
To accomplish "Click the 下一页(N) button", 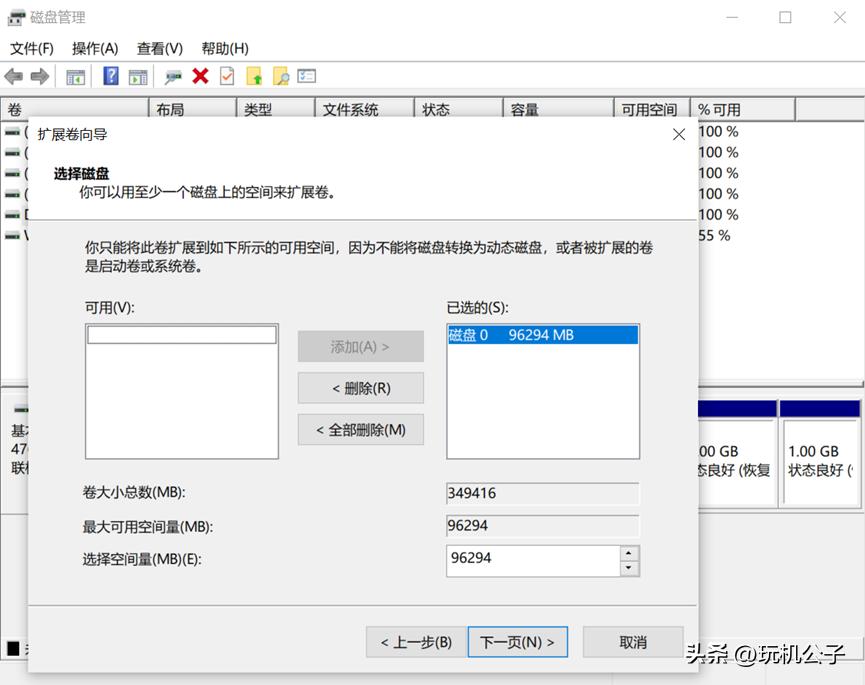I will click(517, 642).
